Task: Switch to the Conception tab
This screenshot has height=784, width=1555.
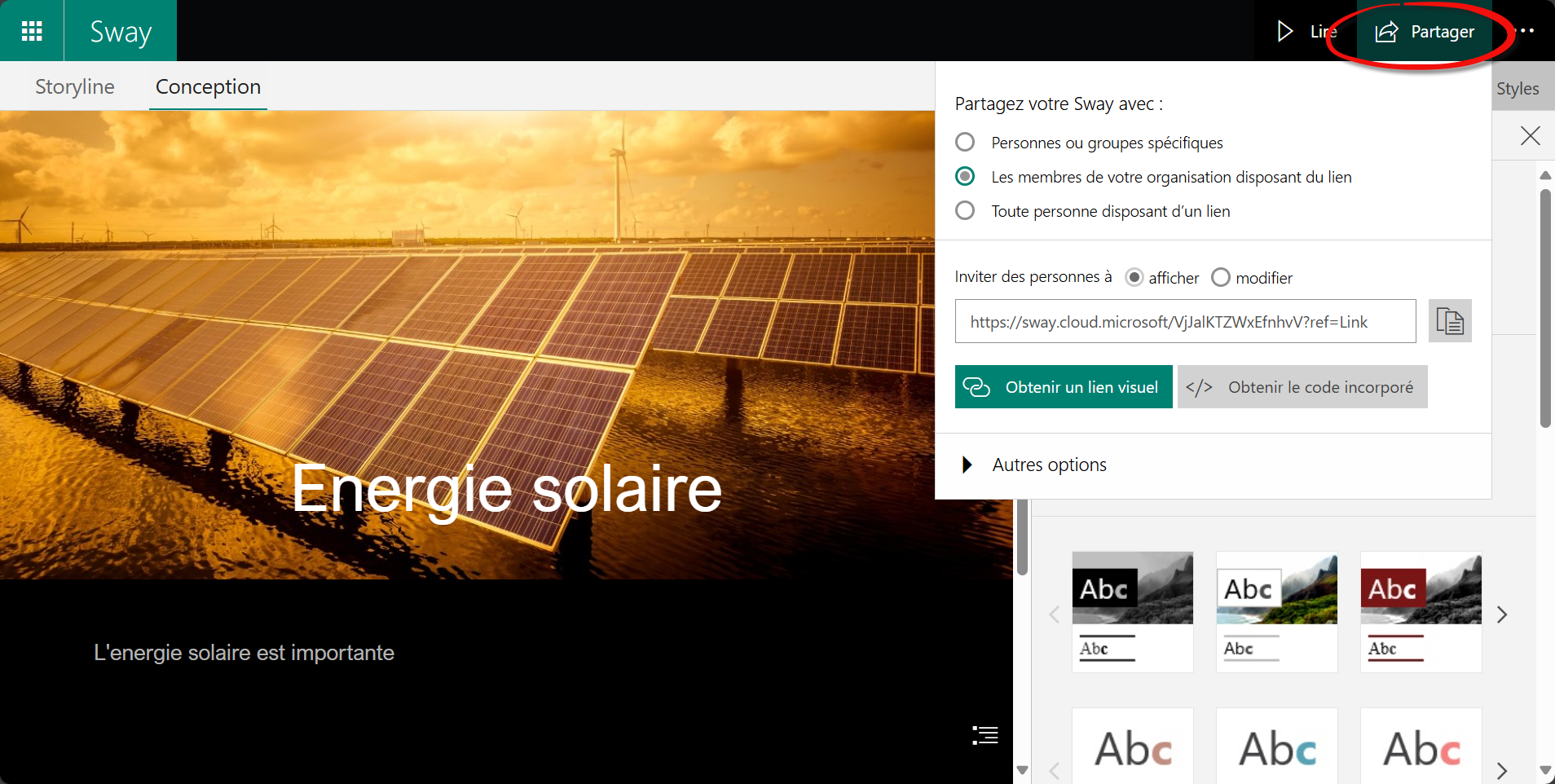Action: (x=208, y=86)
